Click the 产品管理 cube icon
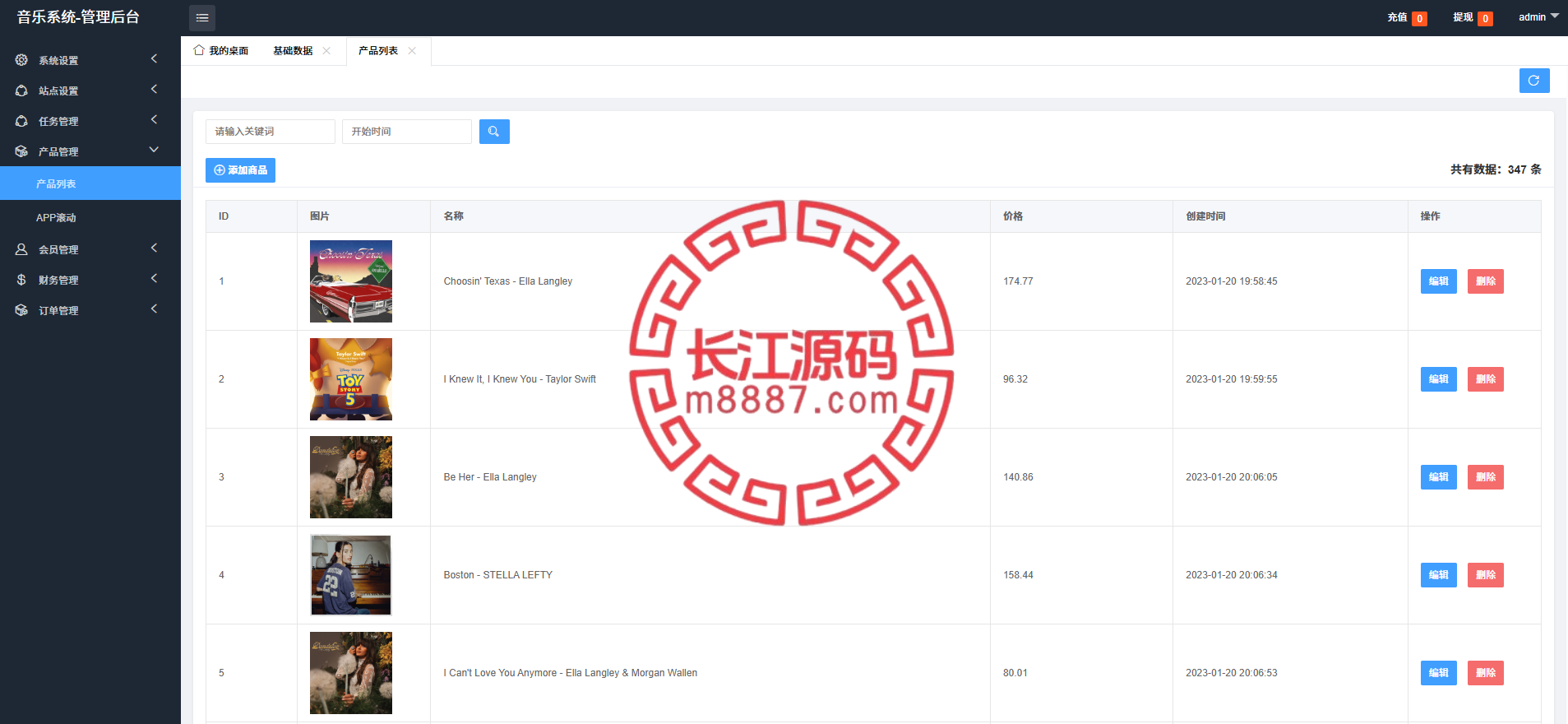Viewport: 1568px width, 724px height. click(x=21, y=151)
